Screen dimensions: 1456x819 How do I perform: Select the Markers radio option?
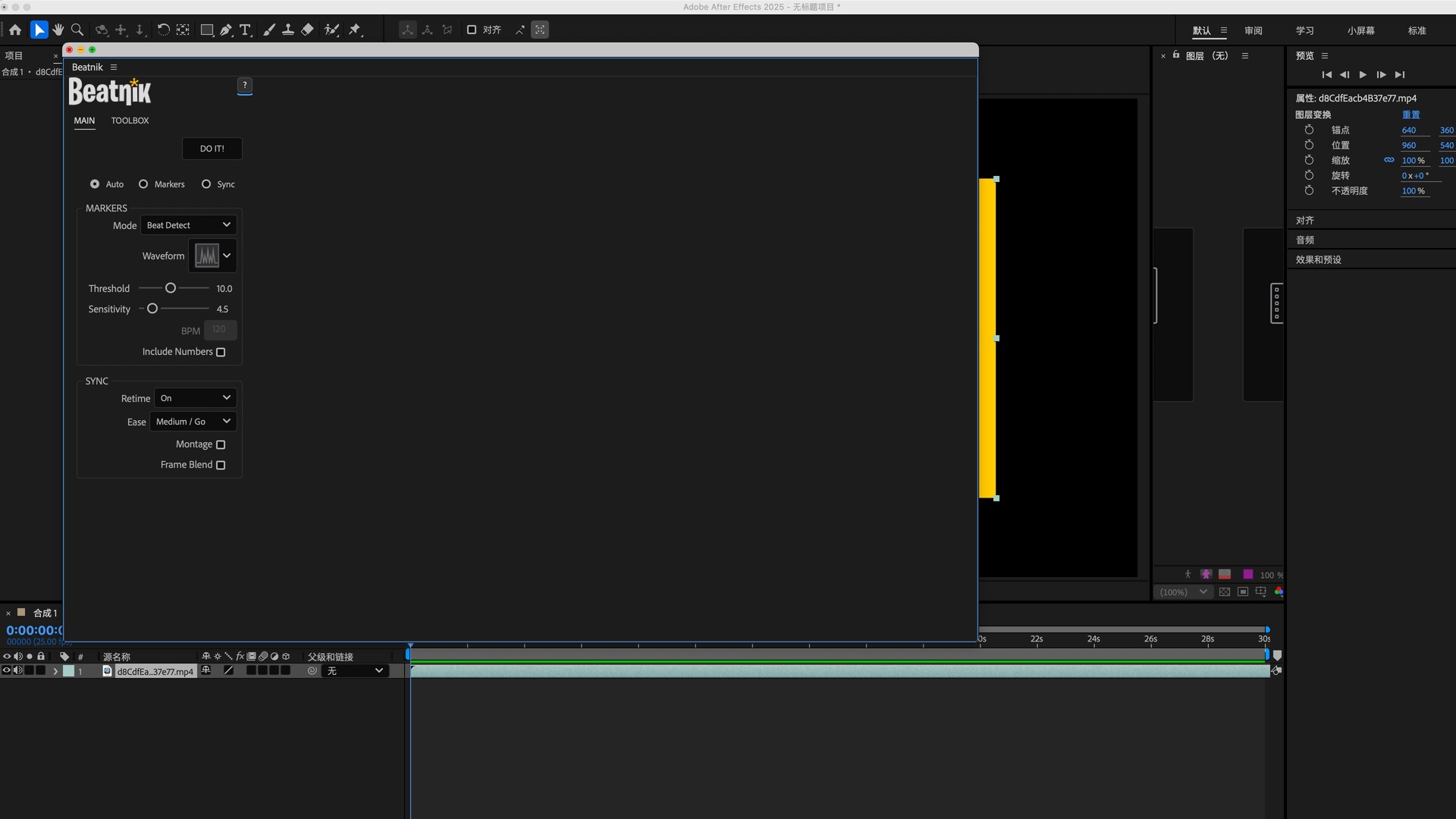pyautogui.click(x=143, y=184)
